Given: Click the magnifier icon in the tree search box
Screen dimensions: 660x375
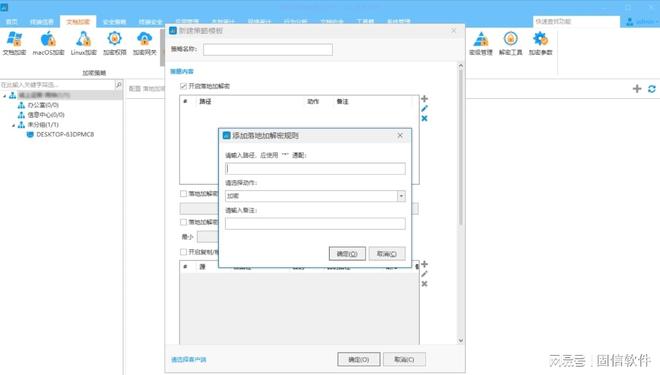Looking at the screenshot, I should click(119, 85).
